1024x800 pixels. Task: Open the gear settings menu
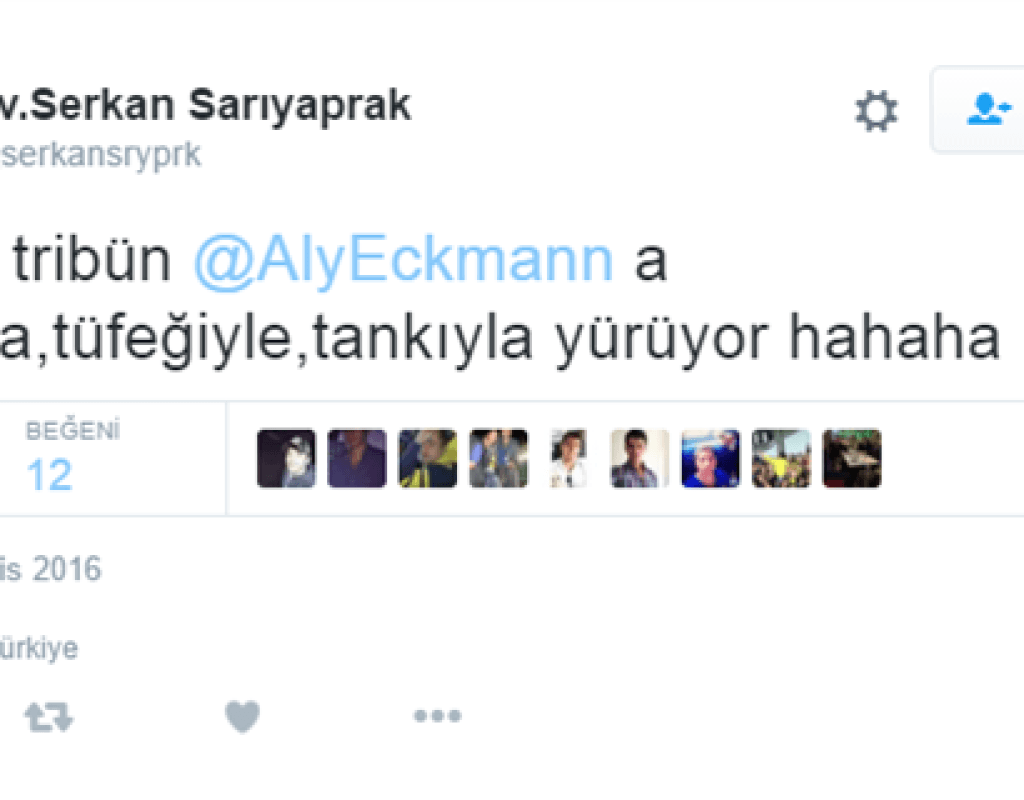pyautogui.click(x=876, y=111)
